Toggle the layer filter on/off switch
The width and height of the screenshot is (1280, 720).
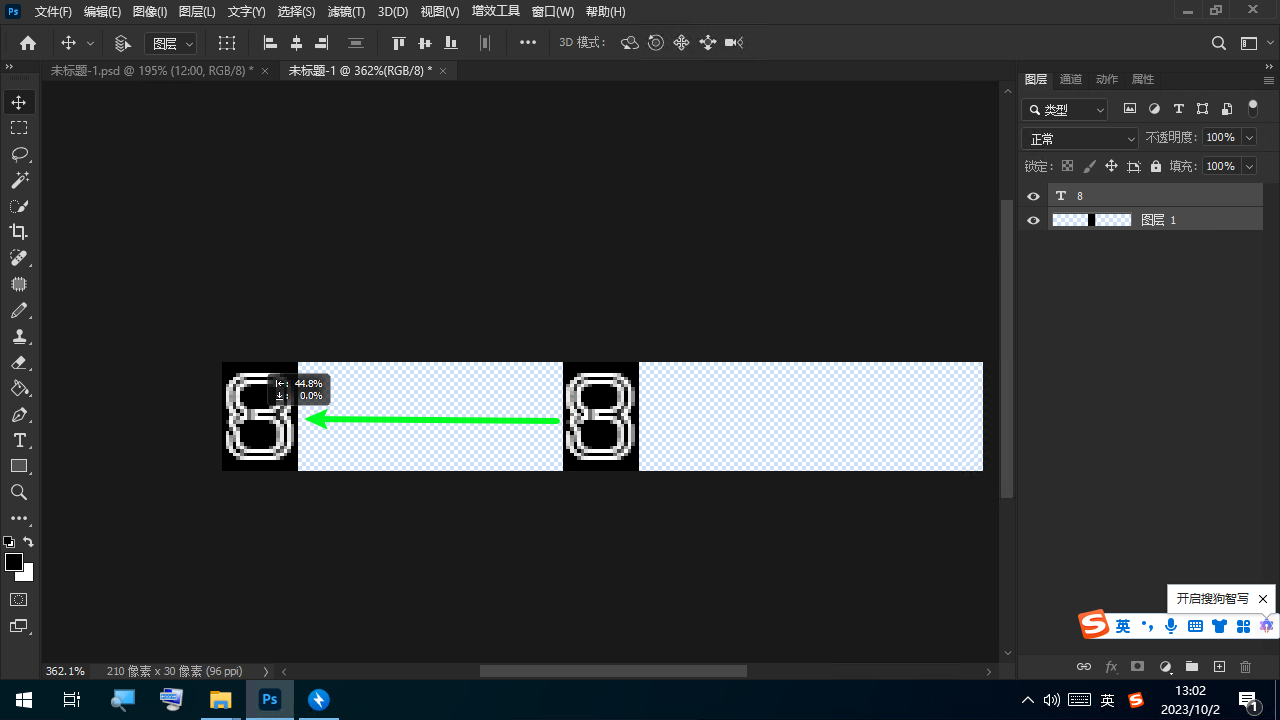click(x=1253, y=109)
